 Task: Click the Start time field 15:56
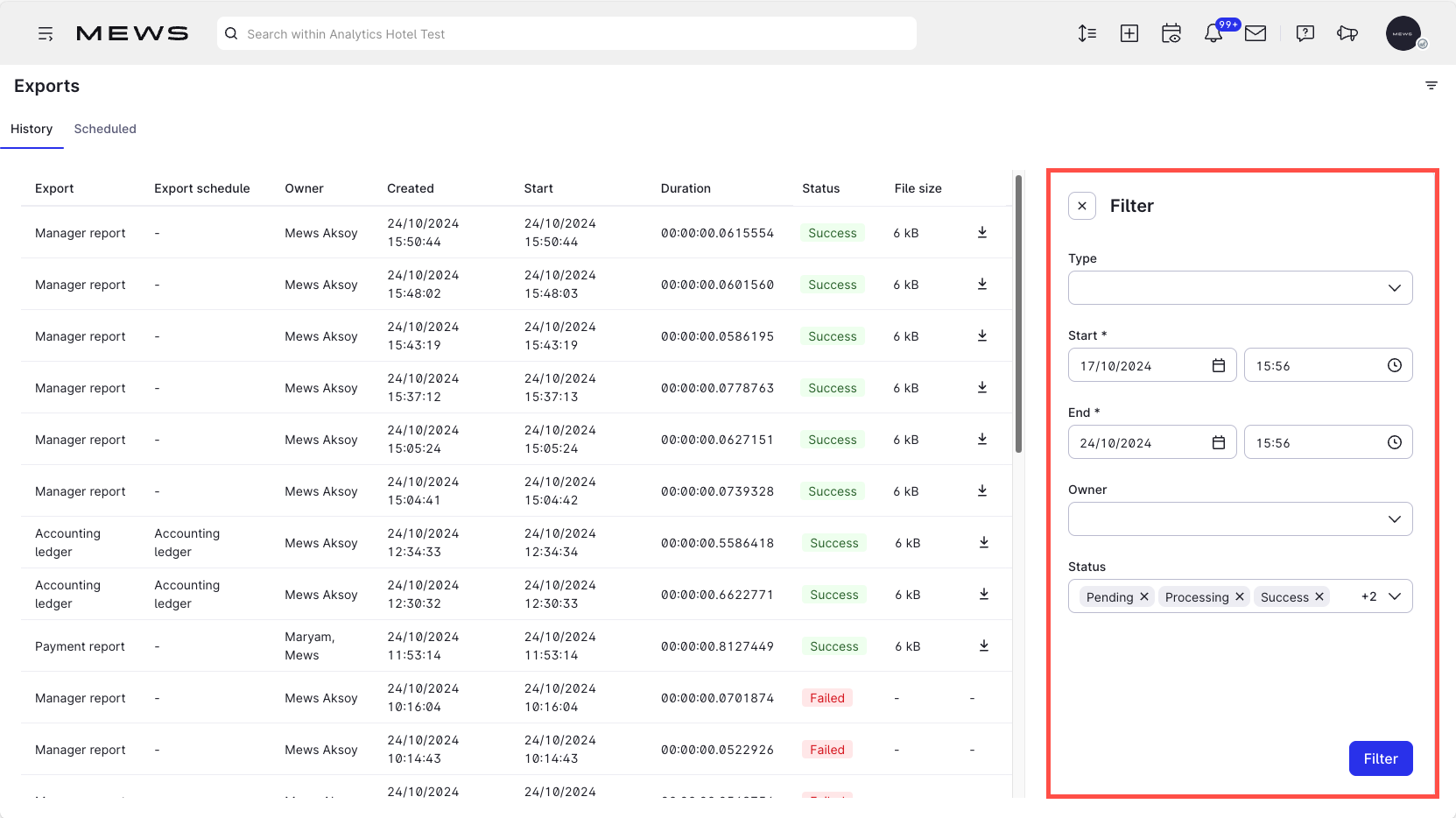tap(1328, 365)
